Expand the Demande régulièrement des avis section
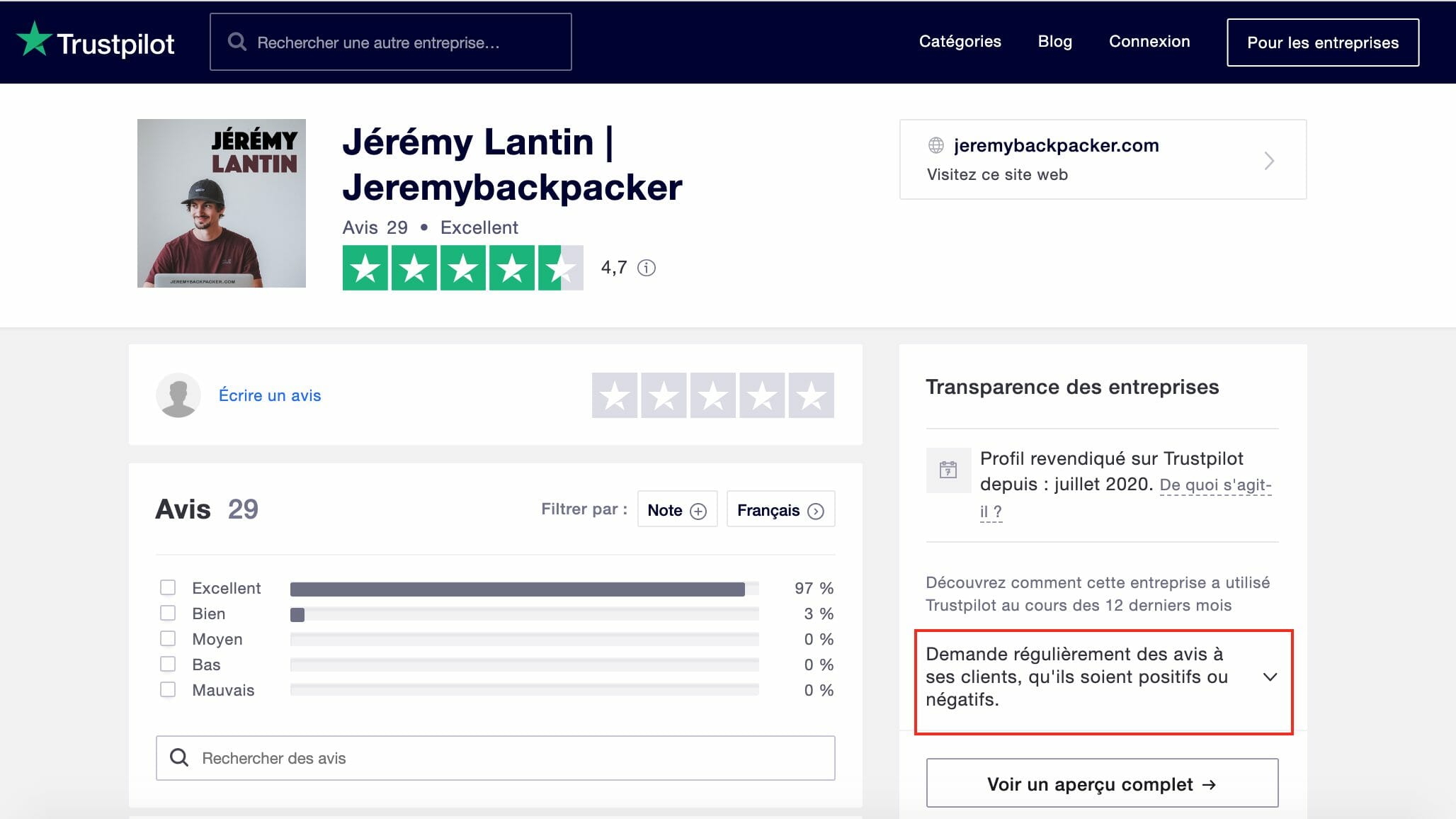Image resolution: width=1456 pixels, height=819 pixels. (x=1103, y=677)
